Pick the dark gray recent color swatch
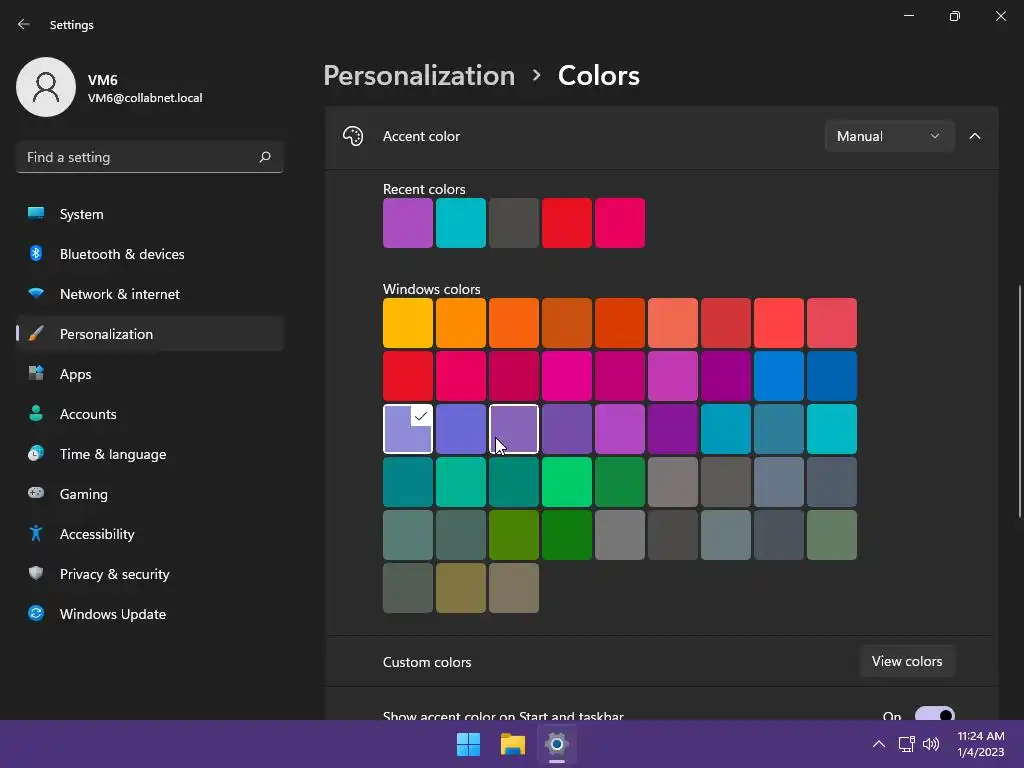This screenshot has width=1024, height=768. pyautogui.click(x=513, y=223)
